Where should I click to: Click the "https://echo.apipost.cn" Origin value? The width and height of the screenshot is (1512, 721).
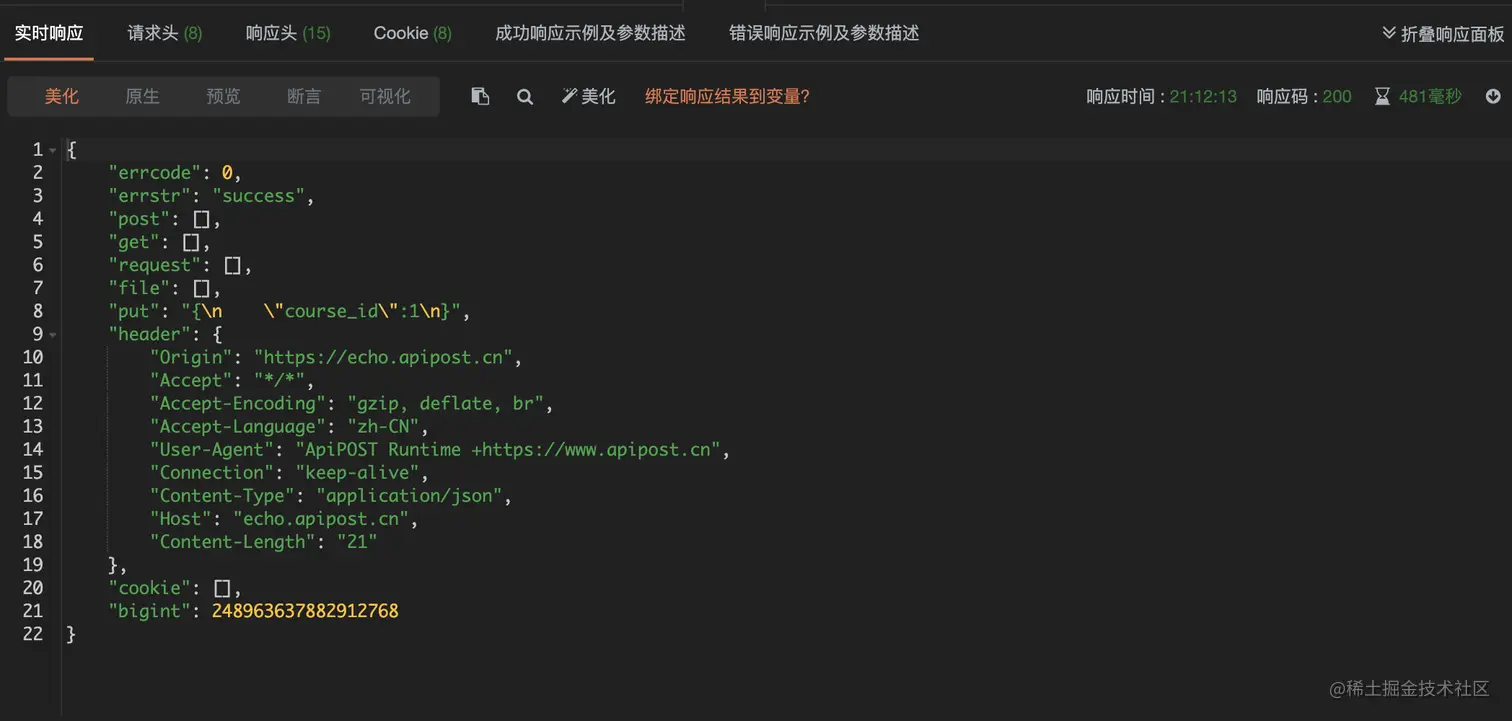[x=383, y=357]
